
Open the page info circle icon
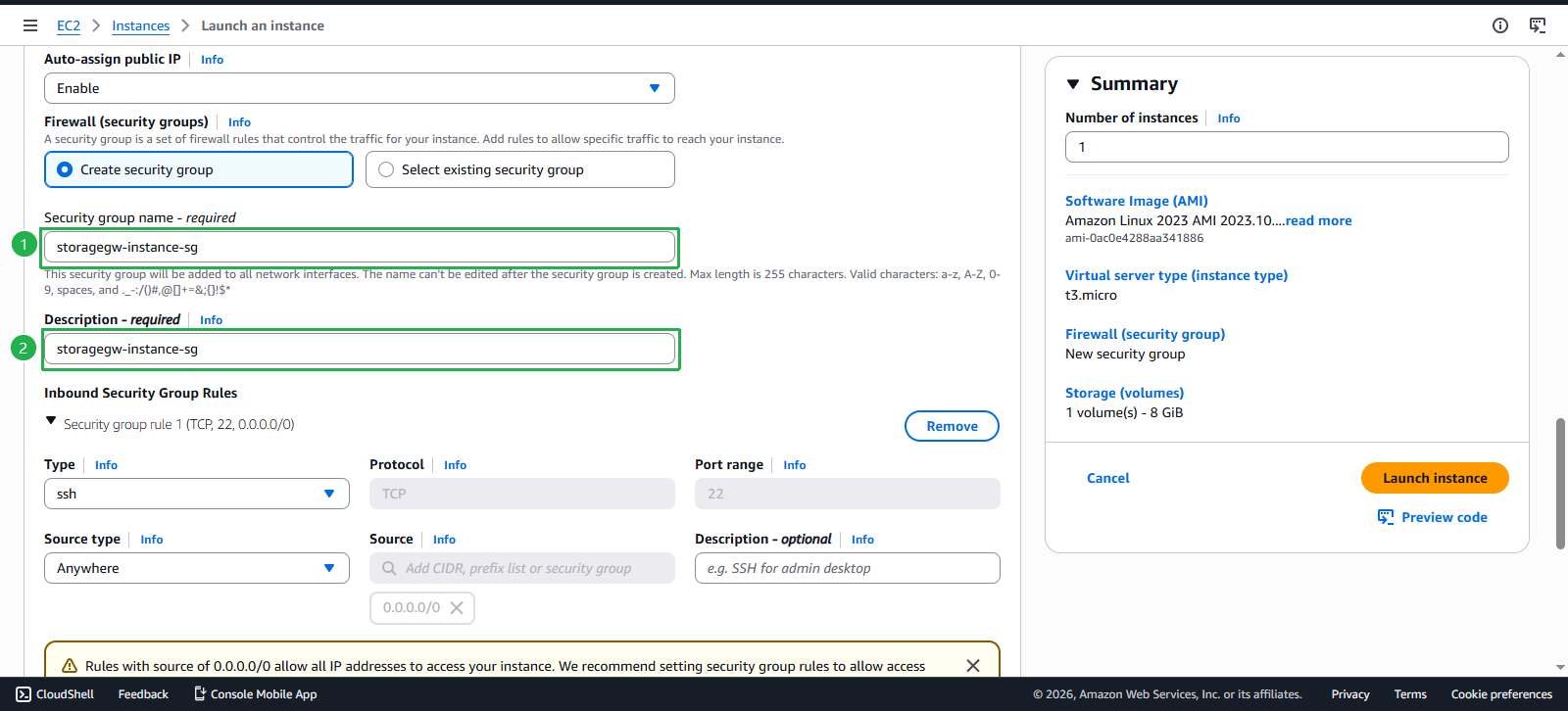pos(1500,25)
